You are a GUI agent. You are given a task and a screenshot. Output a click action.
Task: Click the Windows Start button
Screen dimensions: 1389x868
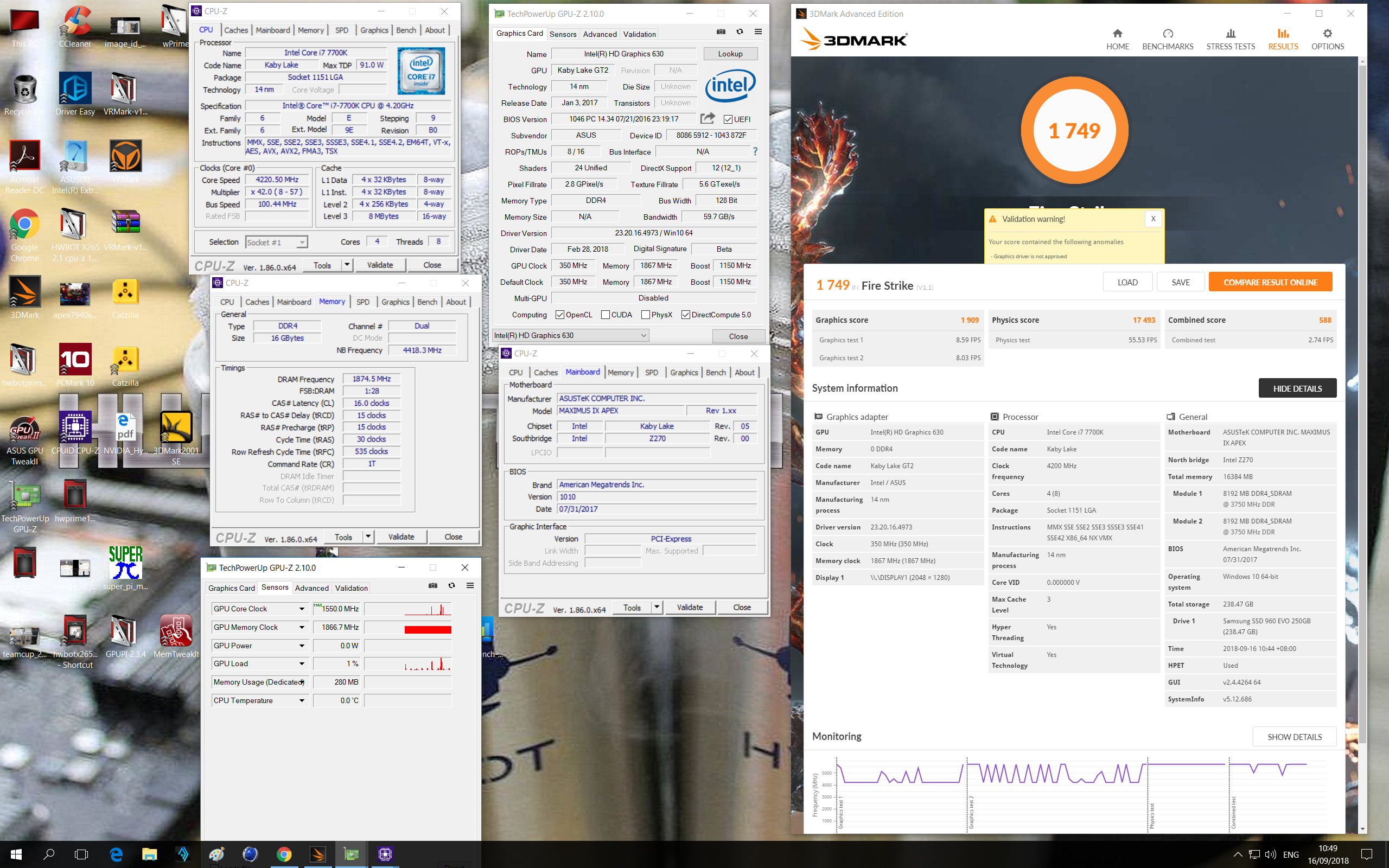pyautogui.click(x=16, y=854)
